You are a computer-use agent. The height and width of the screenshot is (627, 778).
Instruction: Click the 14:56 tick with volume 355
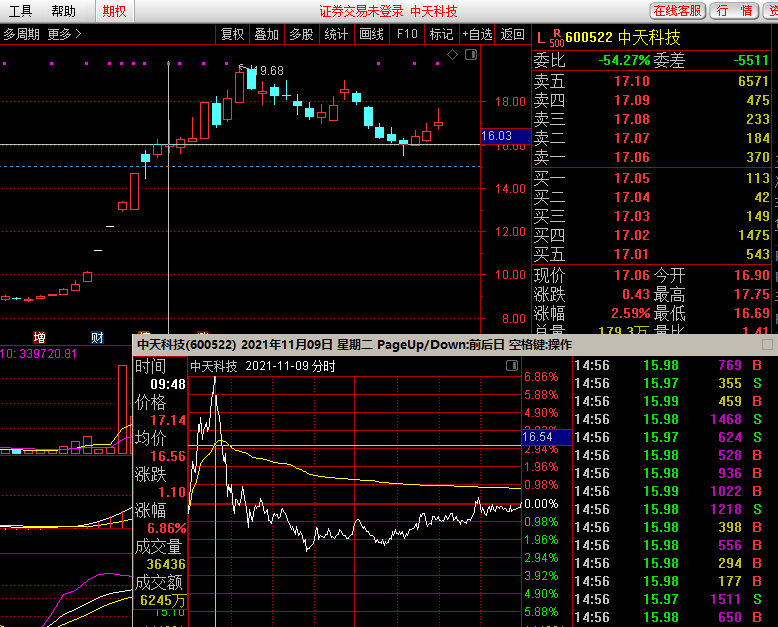668,383
